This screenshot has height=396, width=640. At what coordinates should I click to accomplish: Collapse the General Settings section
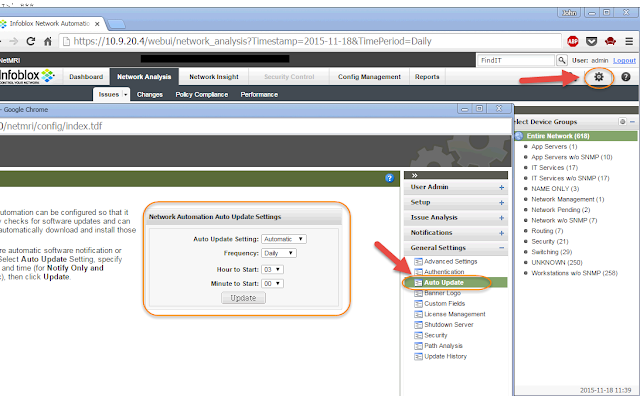[x=501, y=248]
